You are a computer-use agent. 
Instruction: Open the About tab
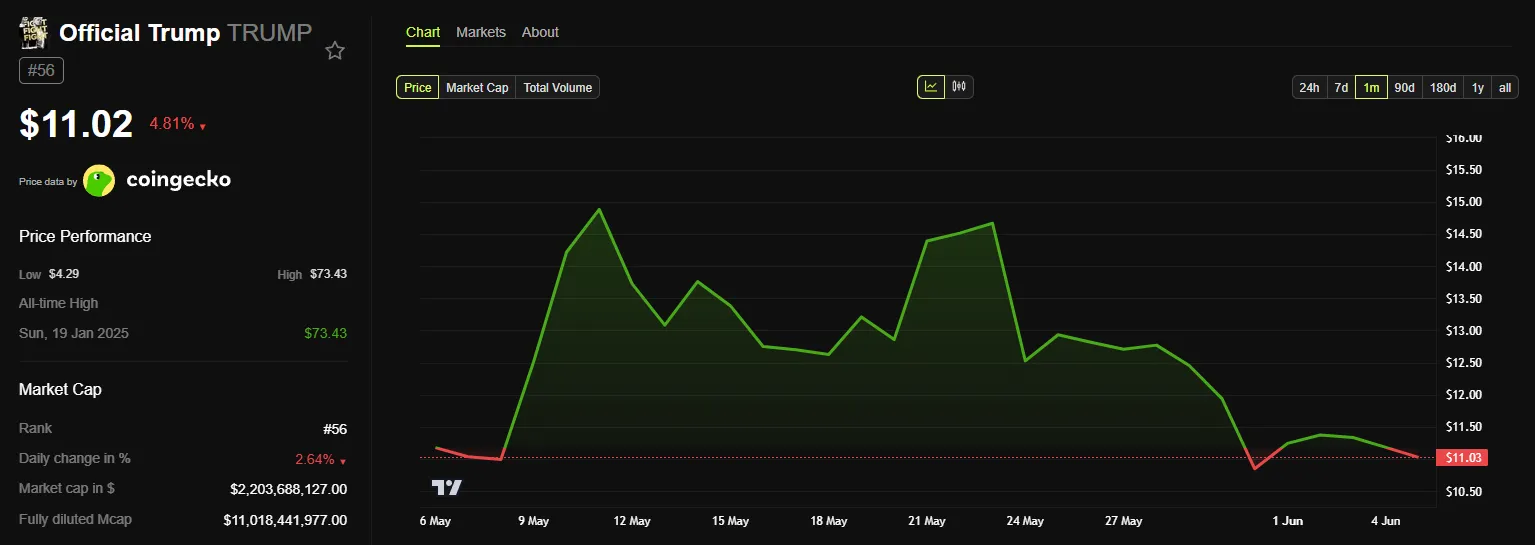click(540, 32)
